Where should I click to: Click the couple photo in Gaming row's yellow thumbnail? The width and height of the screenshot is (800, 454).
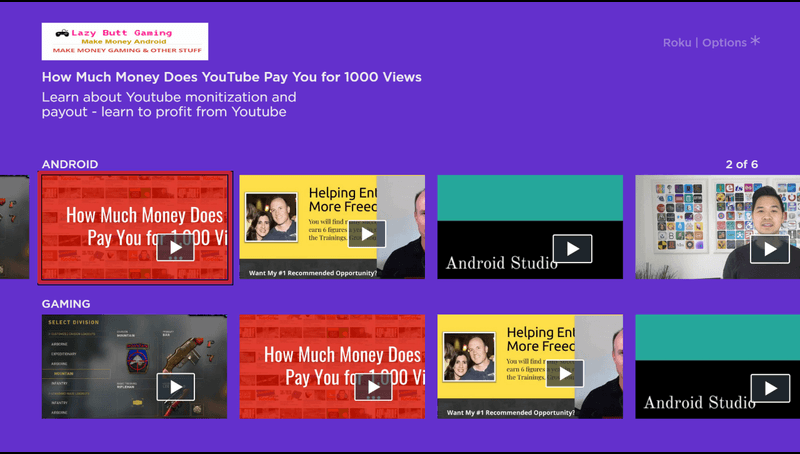point(469,357)
